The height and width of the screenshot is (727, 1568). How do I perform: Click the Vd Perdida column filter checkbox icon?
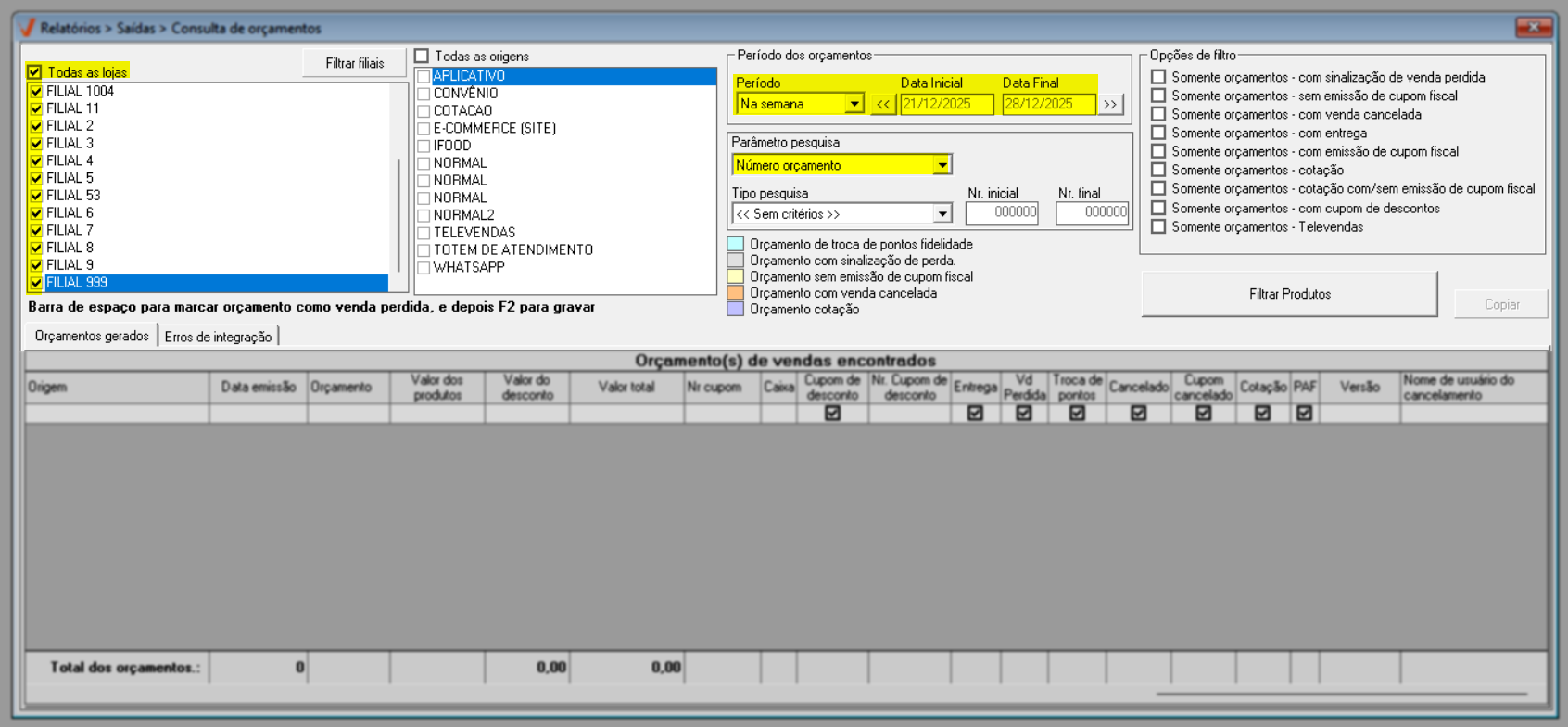pos(1024,414)
